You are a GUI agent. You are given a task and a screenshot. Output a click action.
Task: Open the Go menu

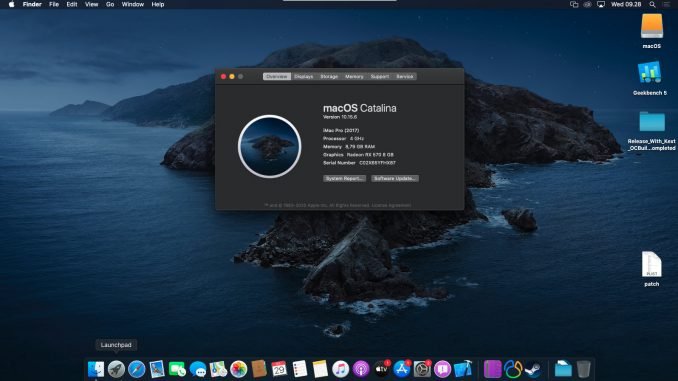pos(110,4)
